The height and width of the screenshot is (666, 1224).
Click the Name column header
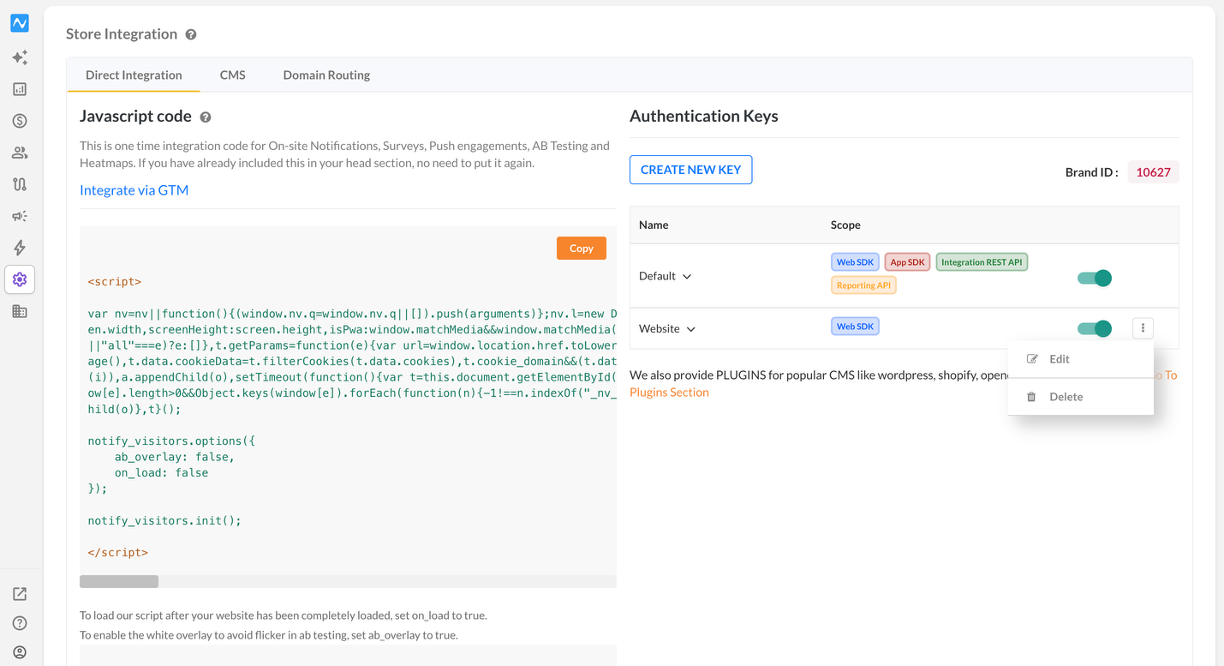click(x=654, y=225)
